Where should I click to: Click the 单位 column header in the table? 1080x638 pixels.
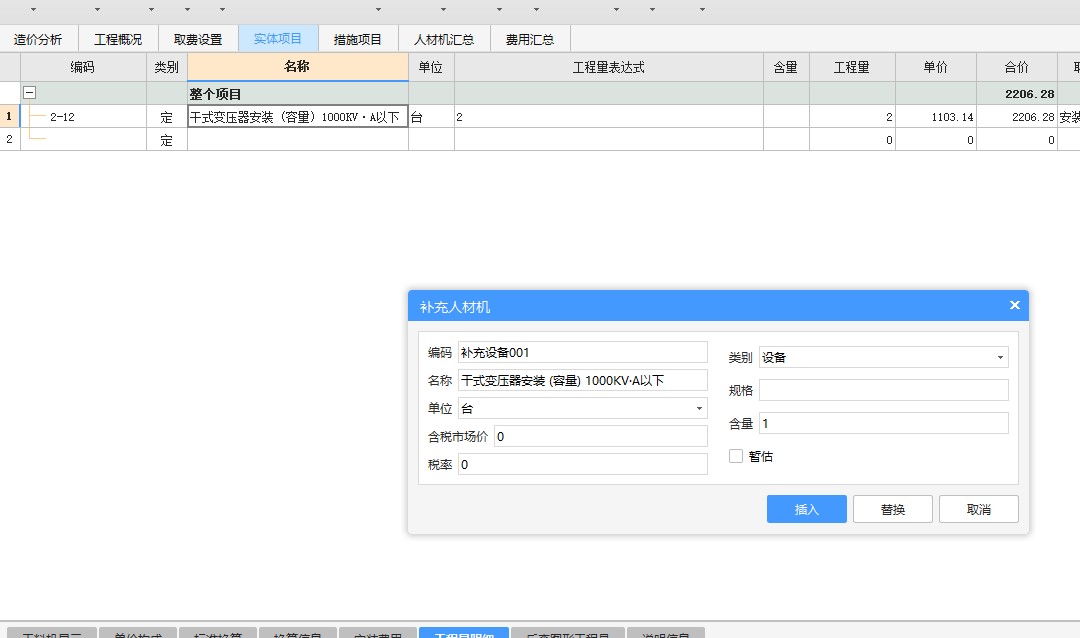point(431,67)
